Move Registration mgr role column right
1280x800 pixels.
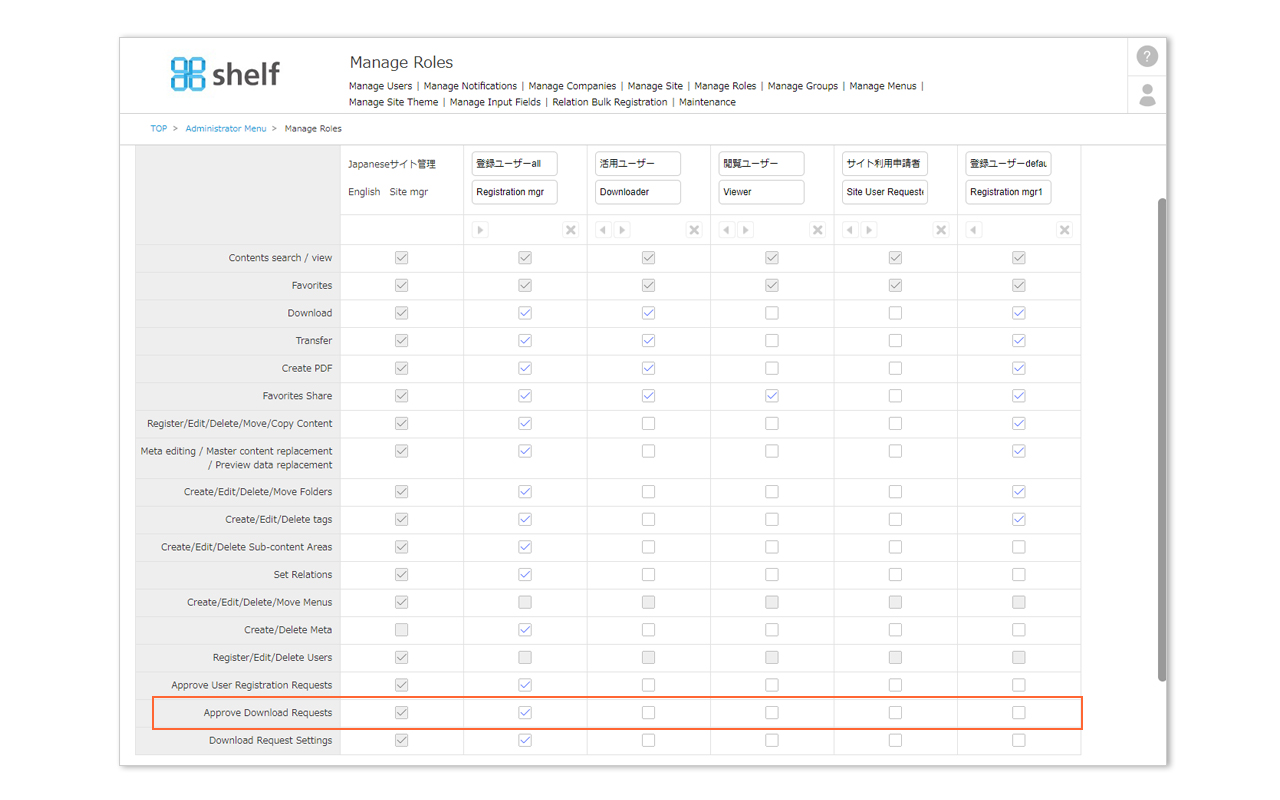(480, 230)
